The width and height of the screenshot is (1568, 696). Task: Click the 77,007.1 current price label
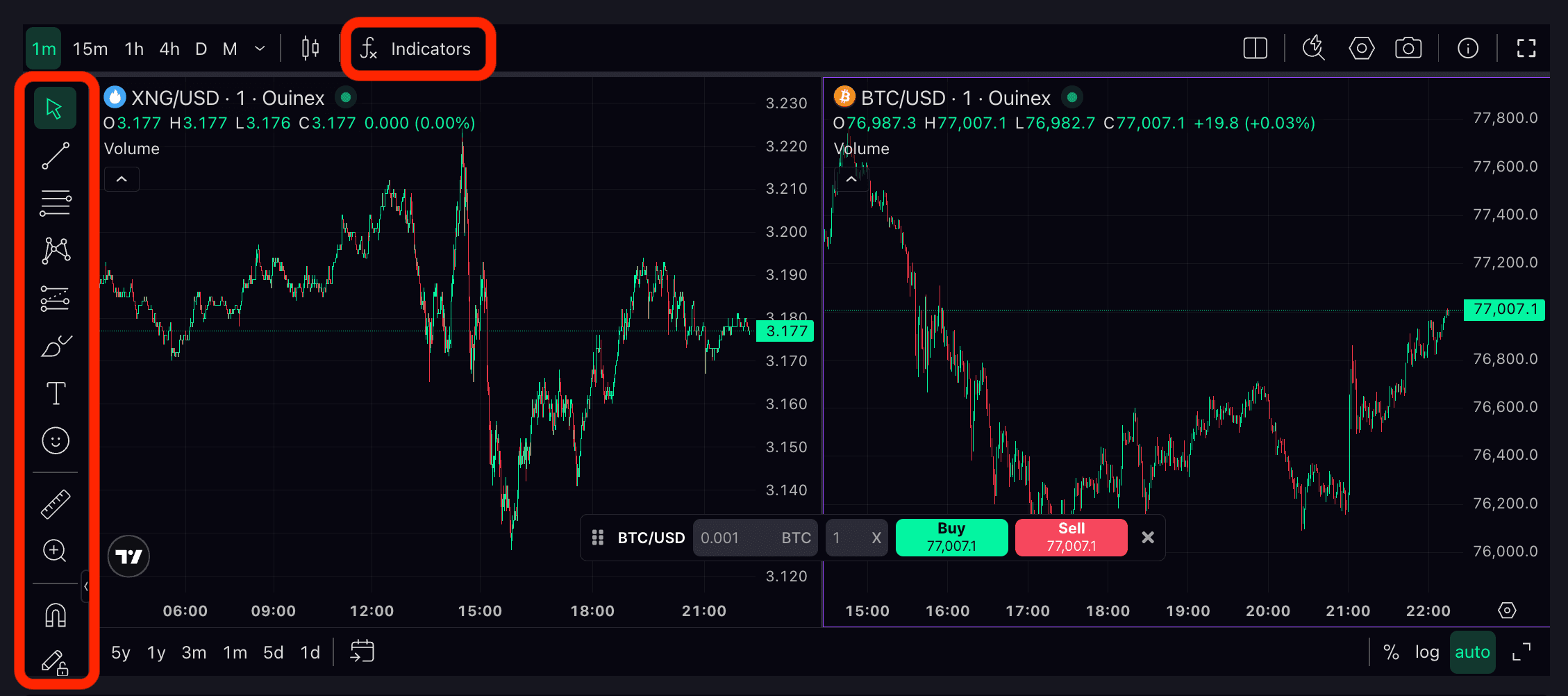coord(1504,309)
